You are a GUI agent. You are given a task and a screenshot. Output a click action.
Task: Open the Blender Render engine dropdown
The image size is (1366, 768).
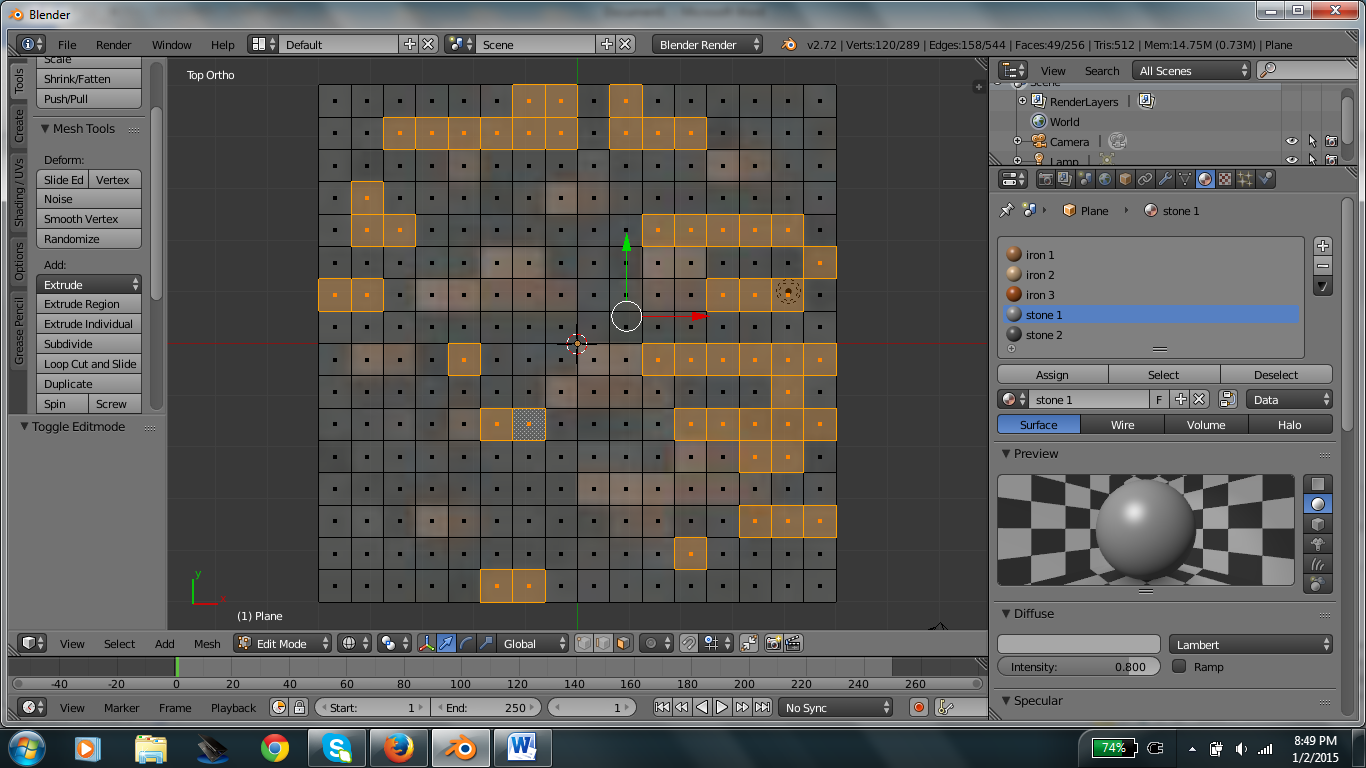tap(708, 44)
